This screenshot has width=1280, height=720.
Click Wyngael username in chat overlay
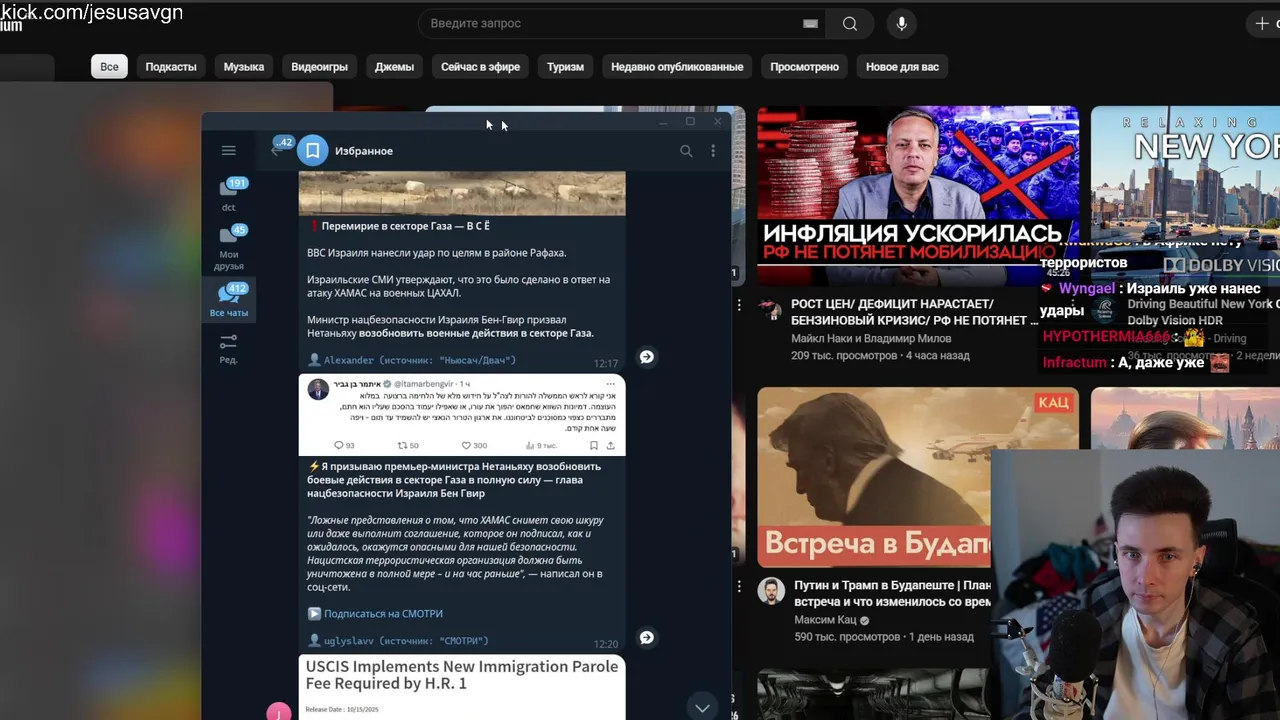1086,288
